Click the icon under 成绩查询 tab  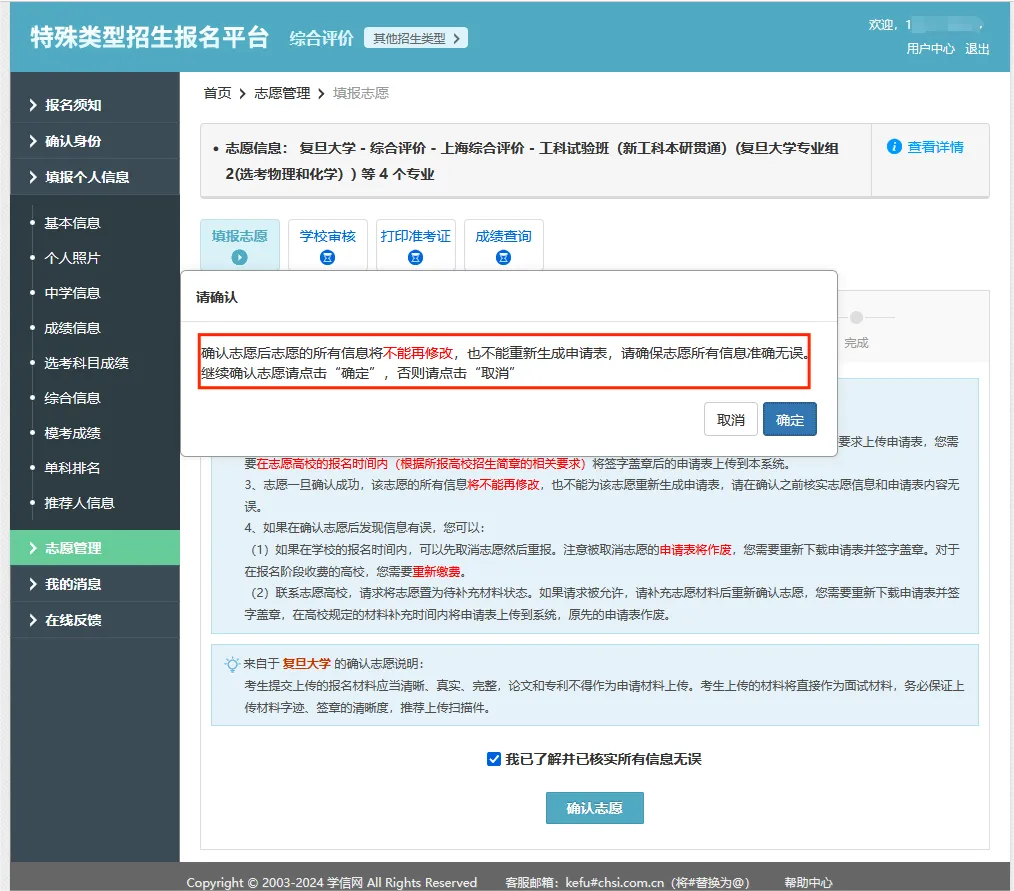coord(503,258)
